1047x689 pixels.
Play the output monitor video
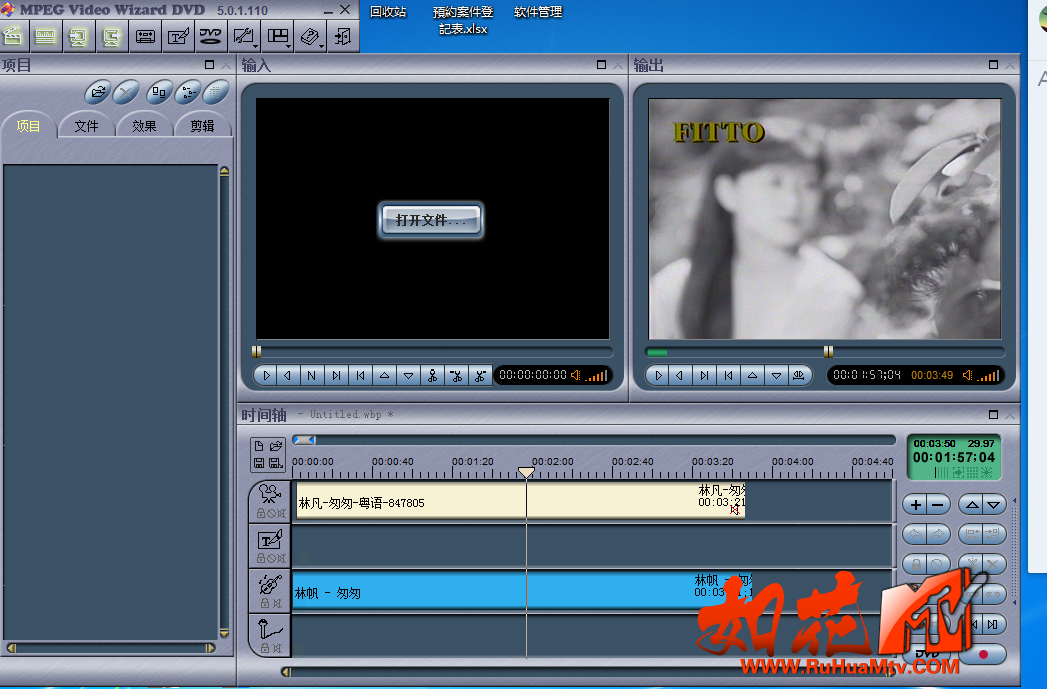coord(658,376)
